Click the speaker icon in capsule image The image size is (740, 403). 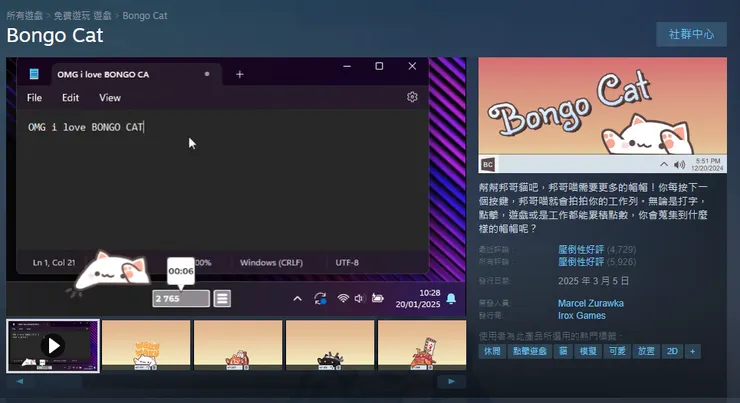[679, 164]
